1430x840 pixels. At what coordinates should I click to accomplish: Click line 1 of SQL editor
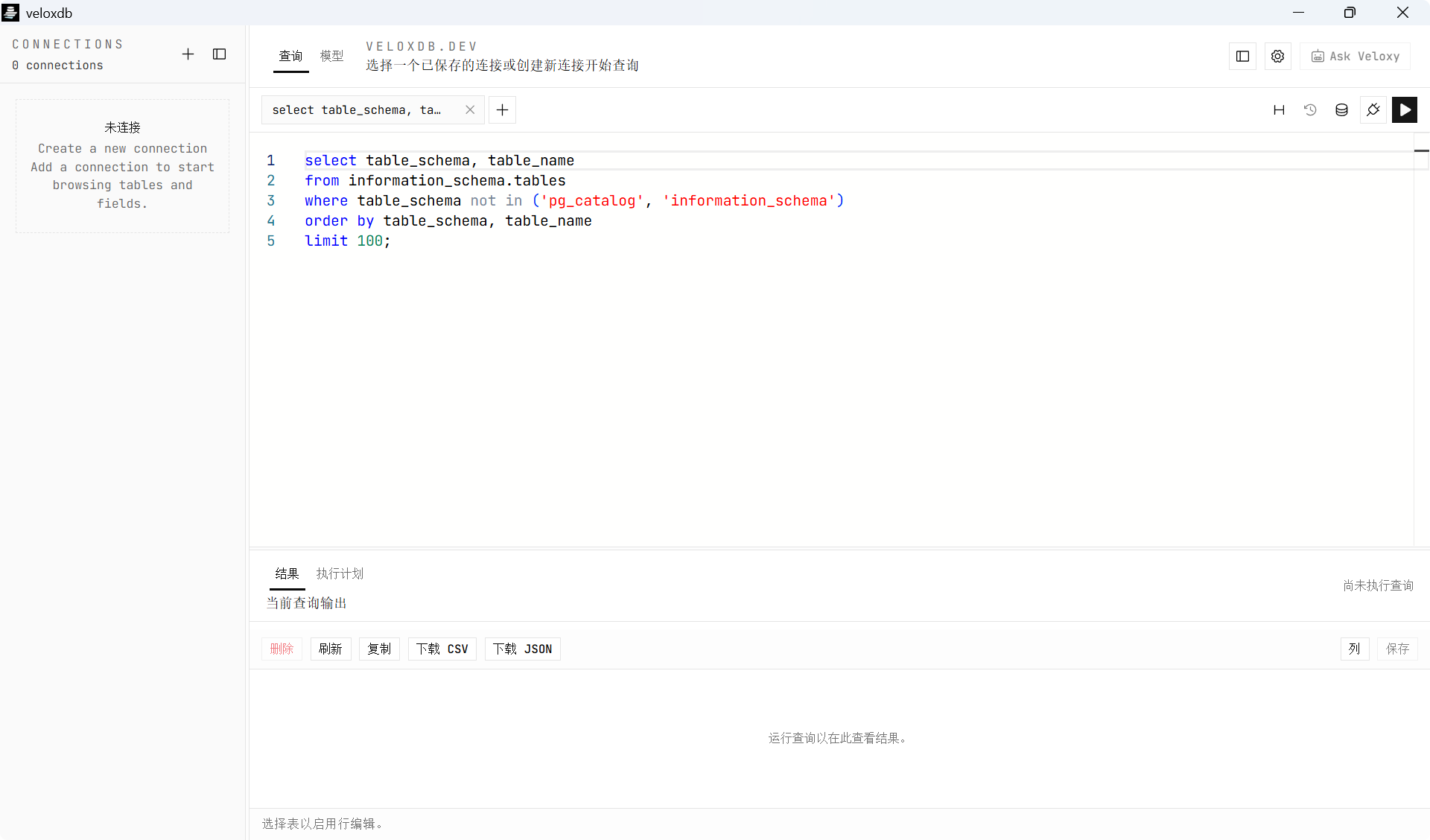tap(439, 161)
